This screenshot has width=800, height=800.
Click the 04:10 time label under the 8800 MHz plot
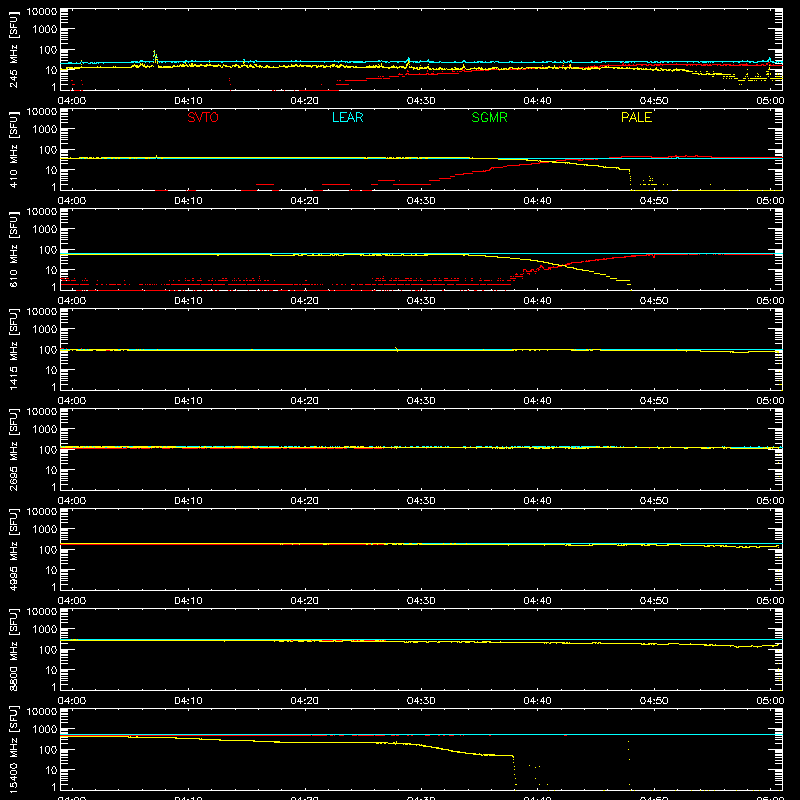(x=188, y=701)
